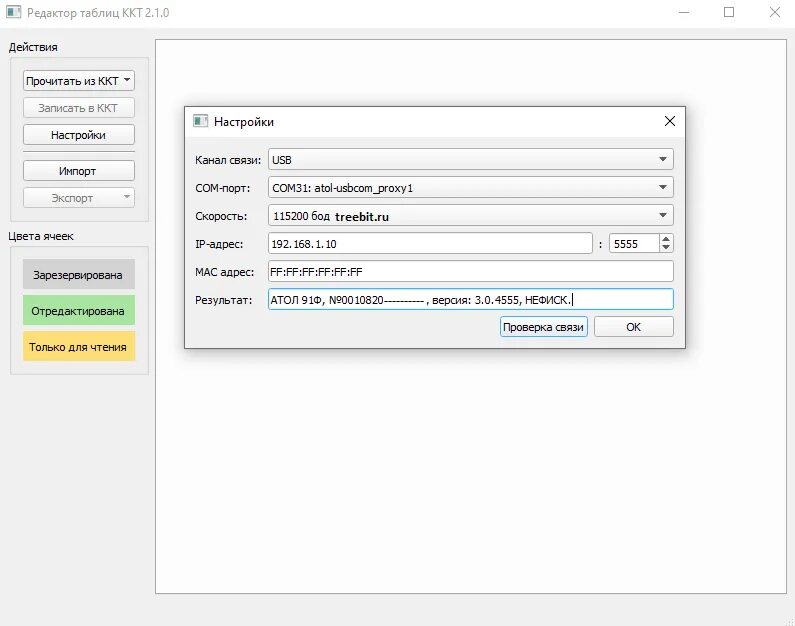The height and width of the screenshot is (626, 795).
Task: Open the Экспорт dropdown button
Action: [79, 198]
